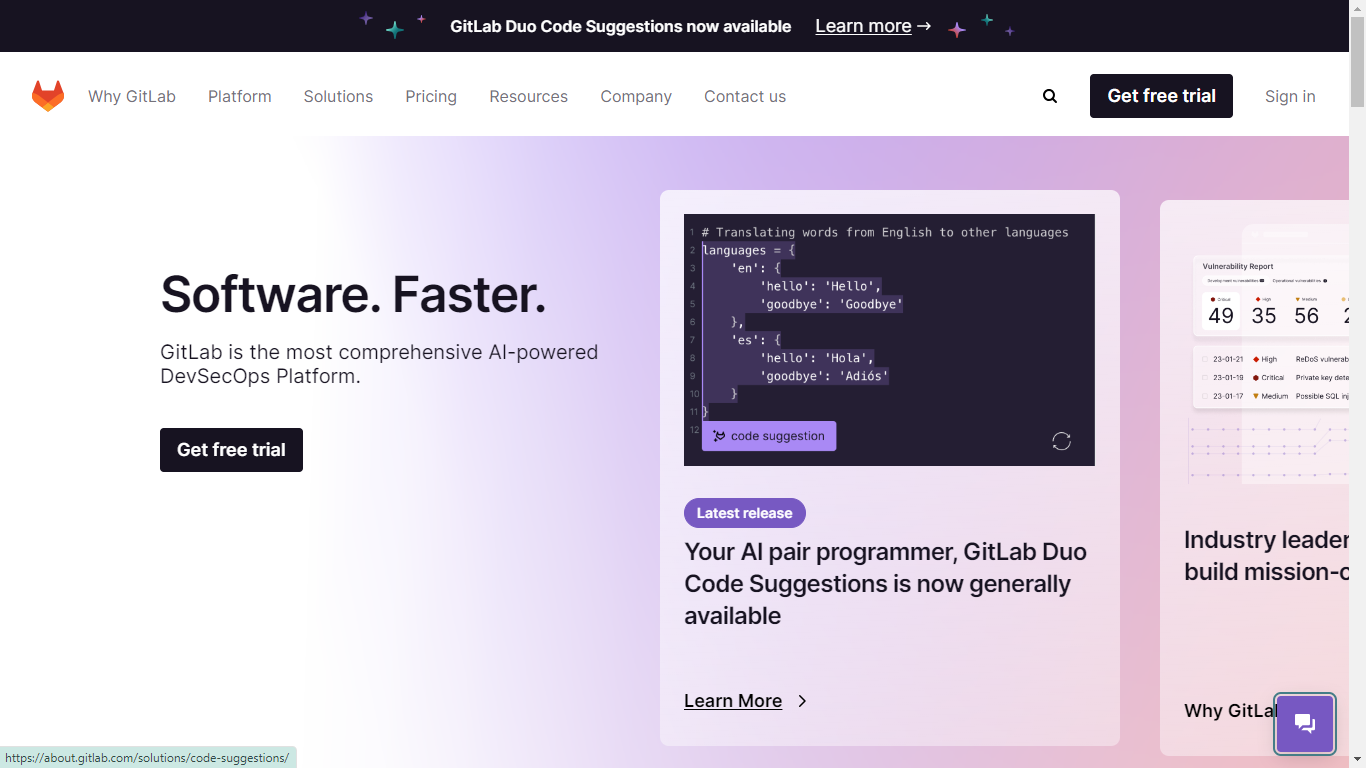Click the code suggestions preview image
Screen dimensions: 1366x768
click(889, 340)
